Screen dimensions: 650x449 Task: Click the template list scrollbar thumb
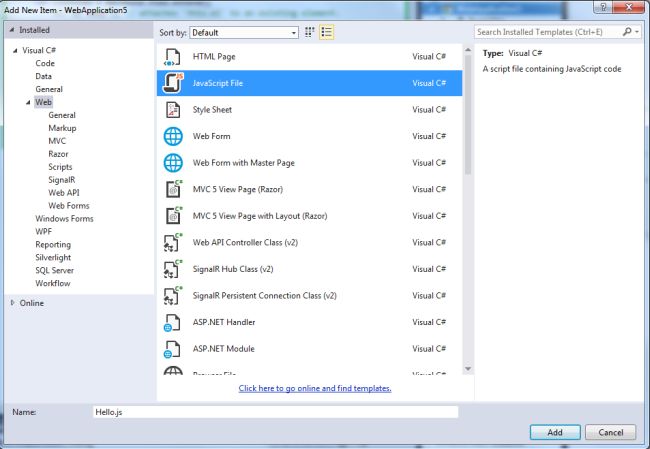click(x=468, y=115)
